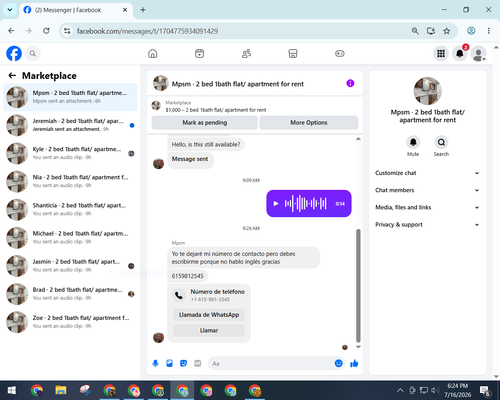Click More Options button
The width and height of the screenshot is (500, 400).
309,122
